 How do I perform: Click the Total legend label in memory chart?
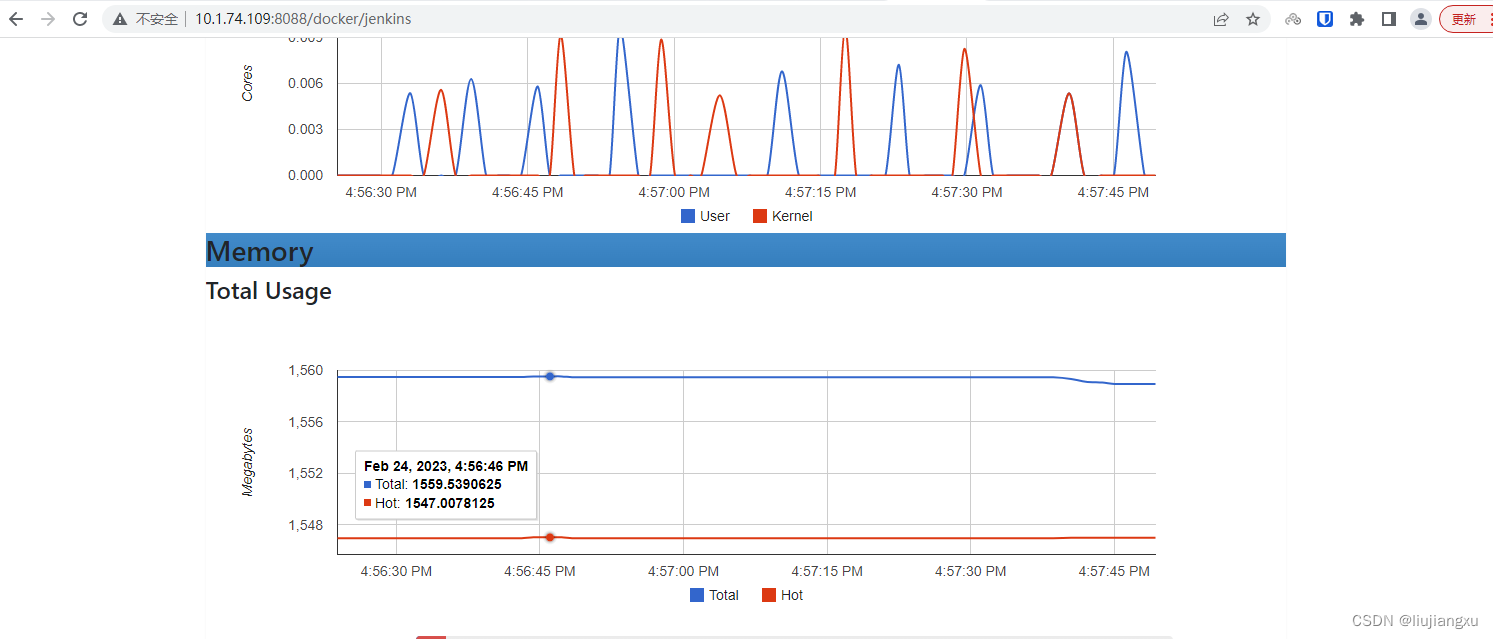click(x=724, y=595)
